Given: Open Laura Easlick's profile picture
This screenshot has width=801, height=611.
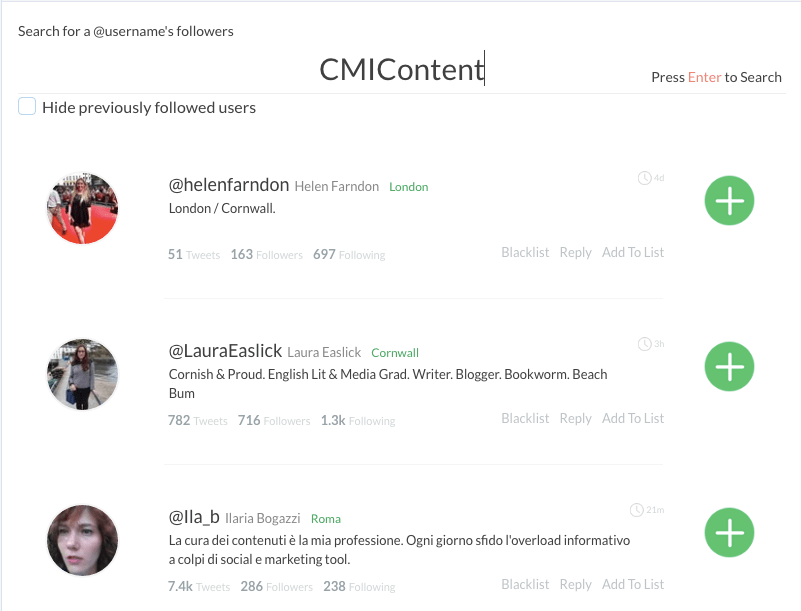Looking at the screenshot, I should (x=82, y=374).
